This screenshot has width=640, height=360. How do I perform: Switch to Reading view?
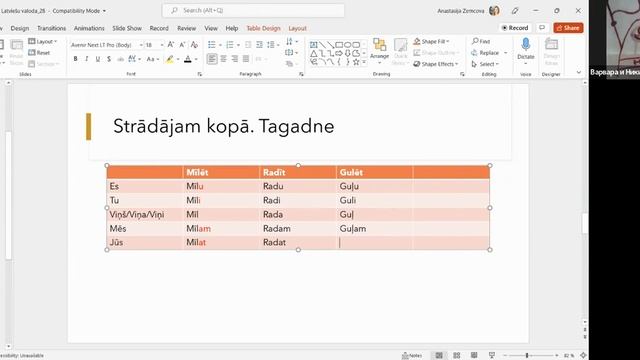point(474,356)
